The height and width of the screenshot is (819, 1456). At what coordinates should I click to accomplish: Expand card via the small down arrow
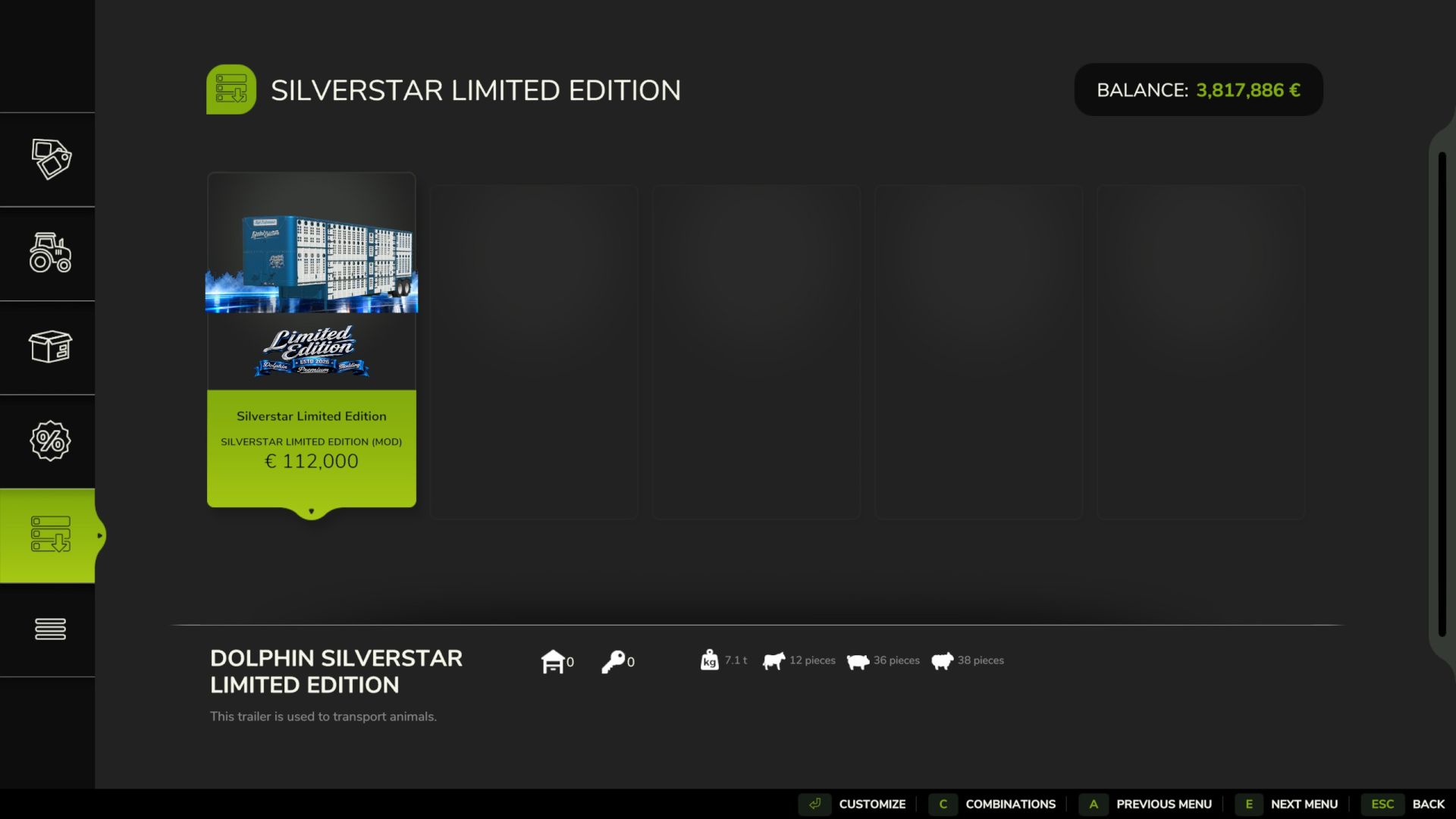click(311, 511)
